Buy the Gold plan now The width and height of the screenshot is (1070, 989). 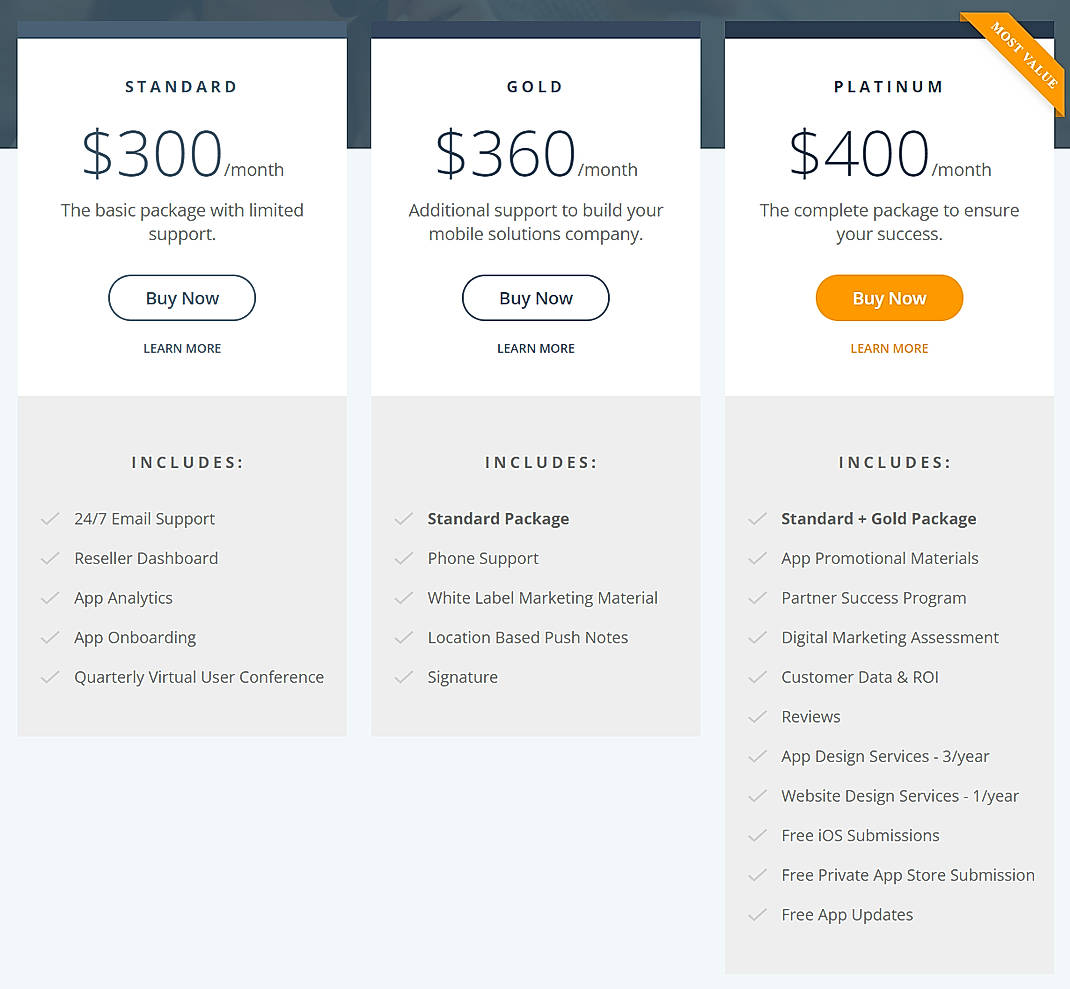[535, 297]
